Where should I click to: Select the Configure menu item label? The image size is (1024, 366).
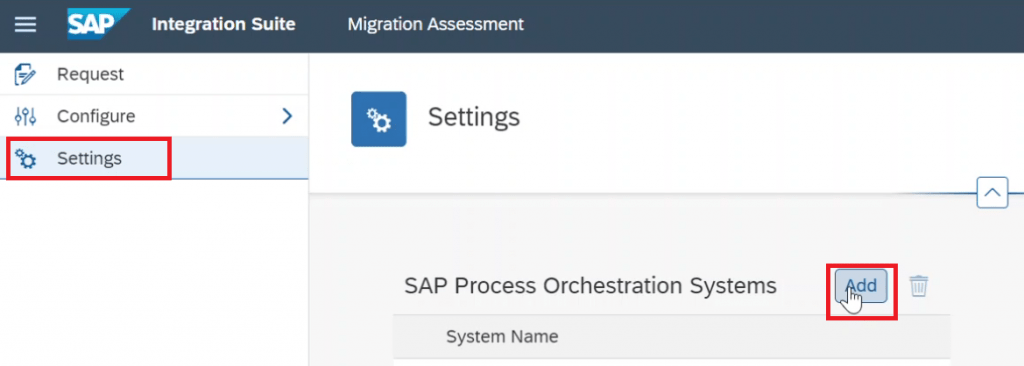[x=96, y=116]
